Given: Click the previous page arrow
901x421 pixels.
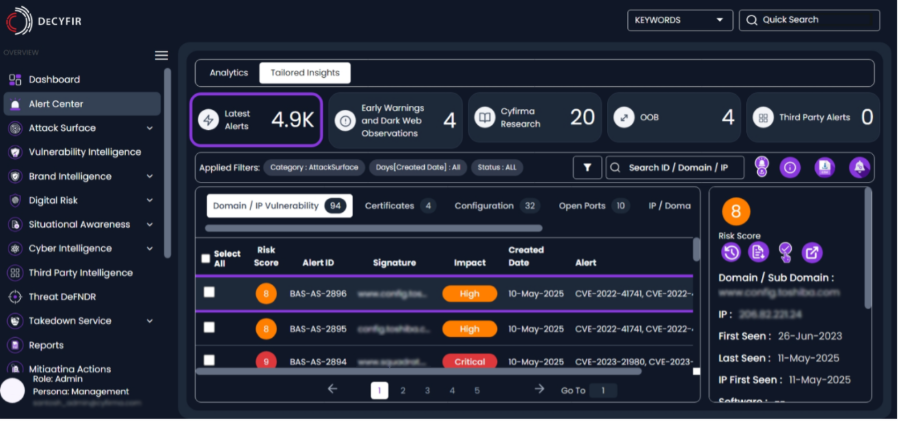Looking at the screenshot, I should click(332, 389).
